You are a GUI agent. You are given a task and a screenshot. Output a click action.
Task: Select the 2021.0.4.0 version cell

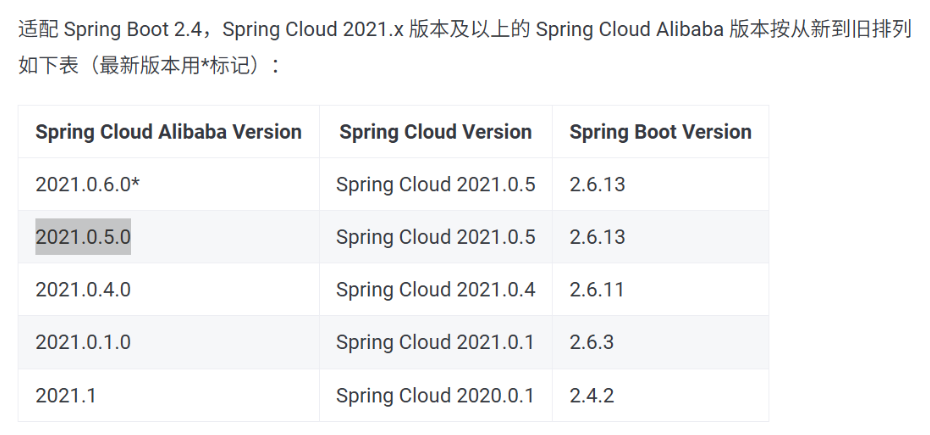[168, 290]
